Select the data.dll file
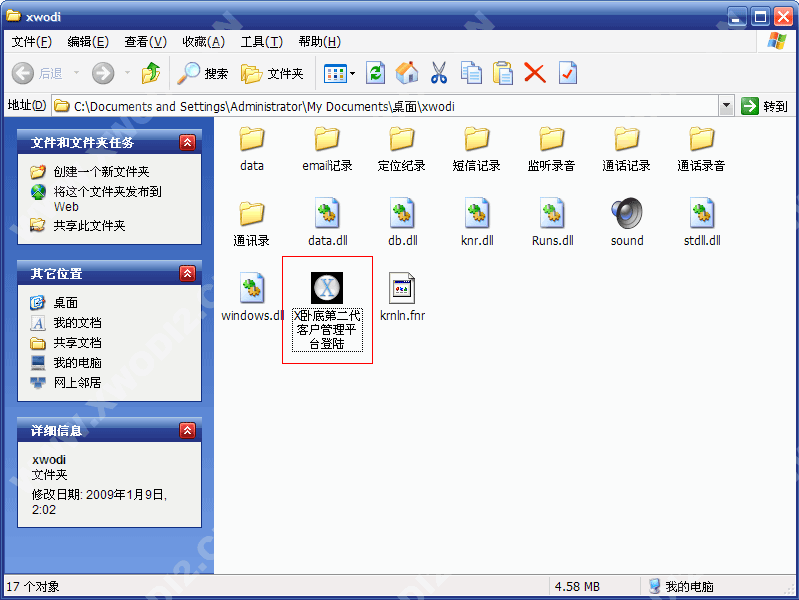This screenshot has width=799, height=600. pos(327,213)
